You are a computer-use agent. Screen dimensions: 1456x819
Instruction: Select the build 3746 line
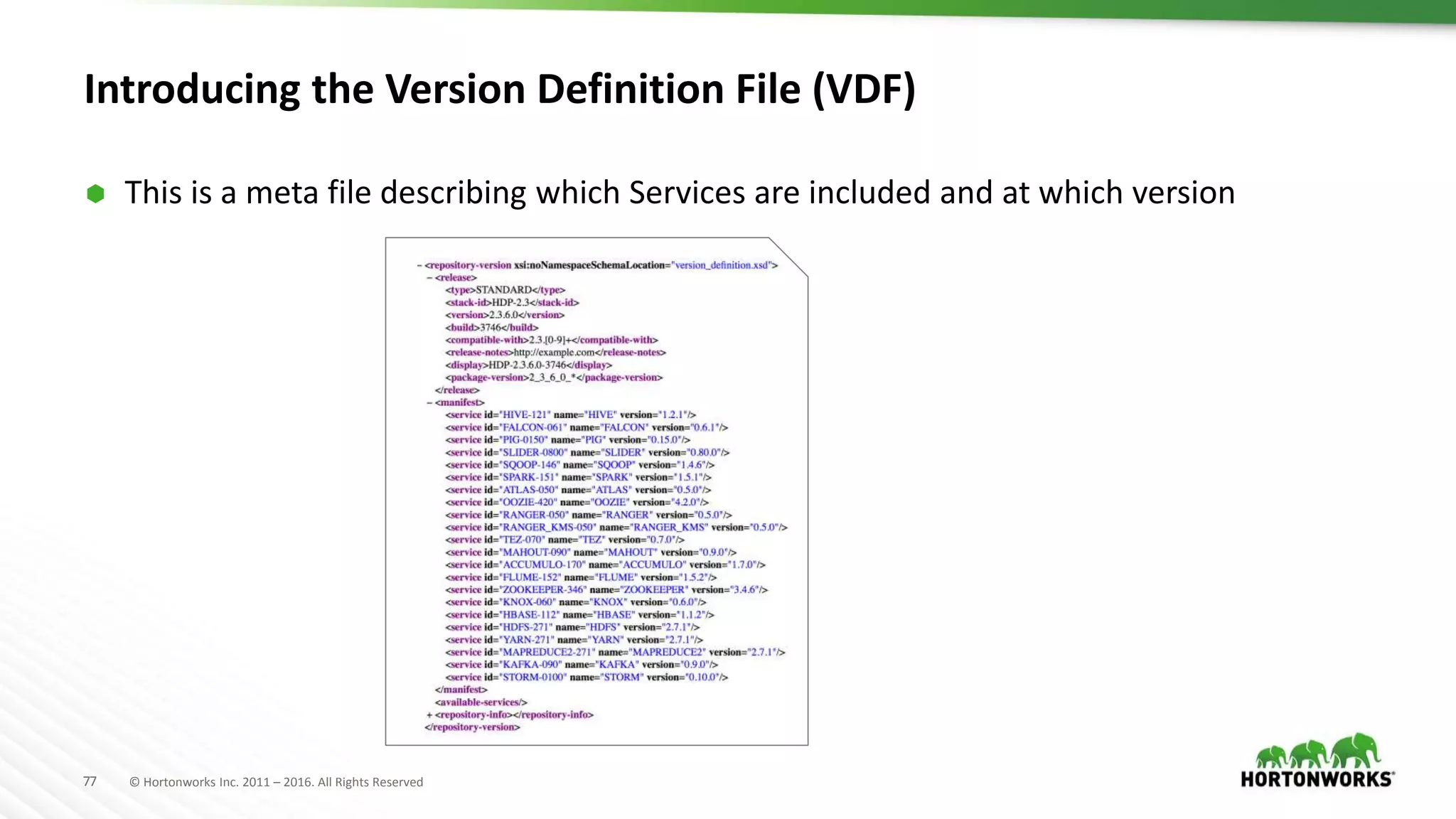coord(492,328)
